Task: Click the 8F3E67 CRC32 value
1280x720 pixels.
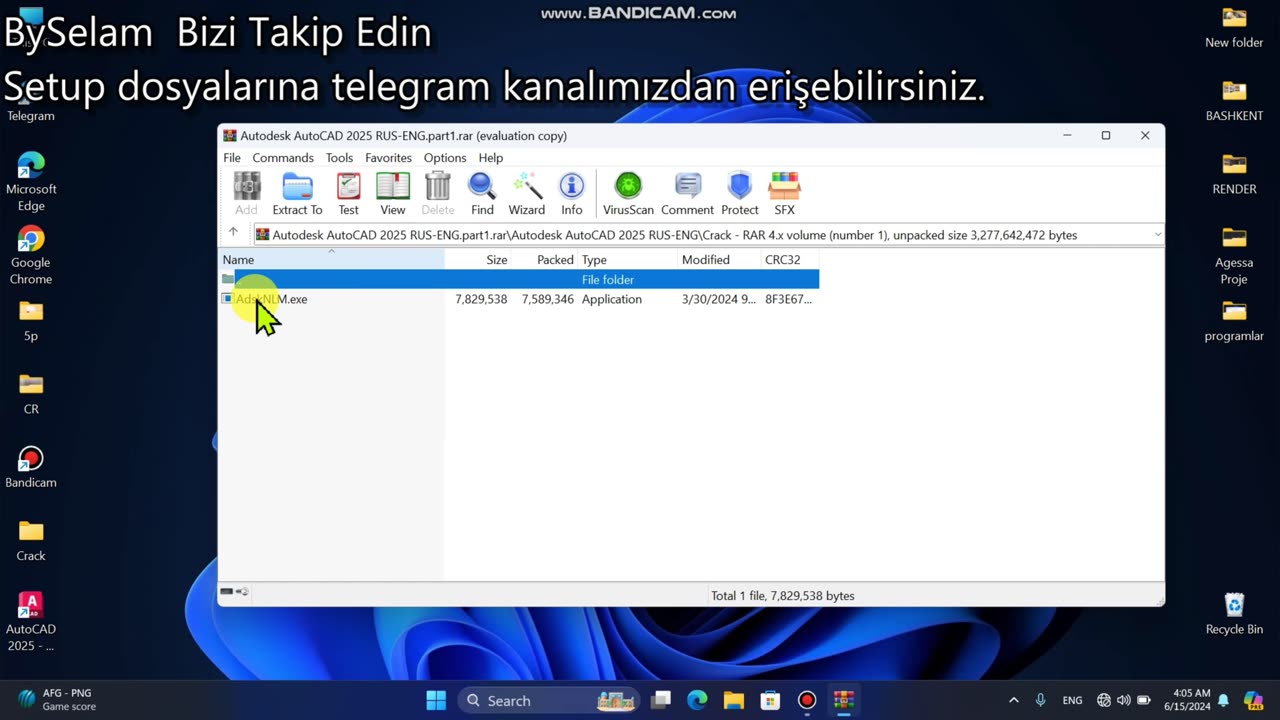Action: tap(788, 299)
